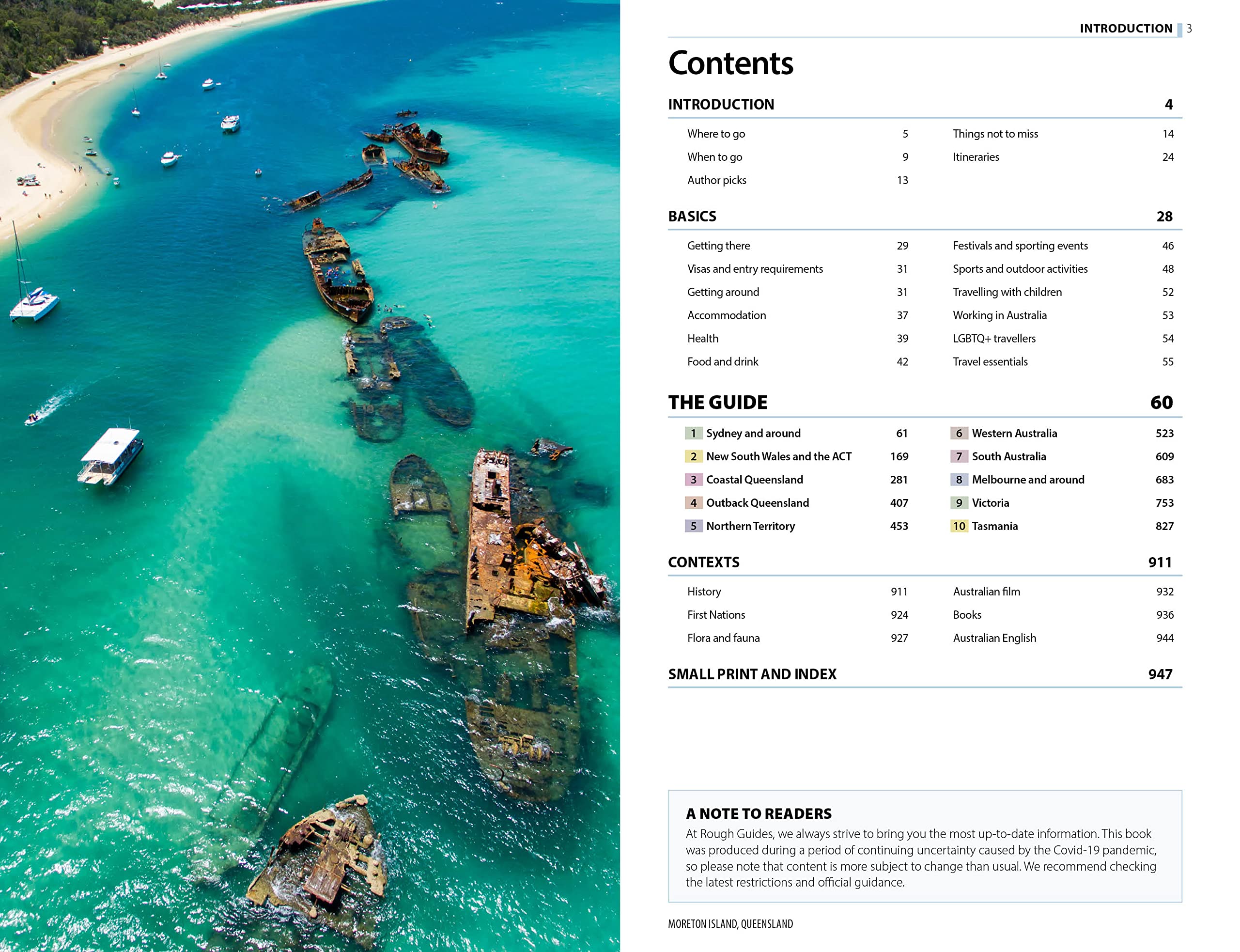Open SMALL PRINT AND INDEX section

pos(752,674)
